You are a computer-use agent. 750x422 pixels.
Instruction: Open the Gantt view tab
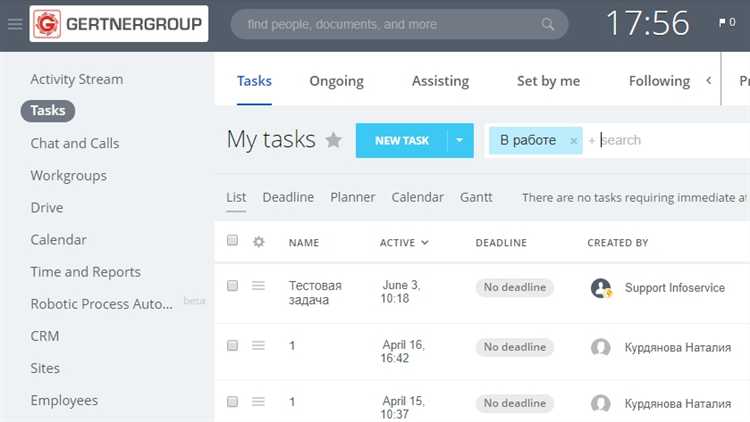[476, 197]
